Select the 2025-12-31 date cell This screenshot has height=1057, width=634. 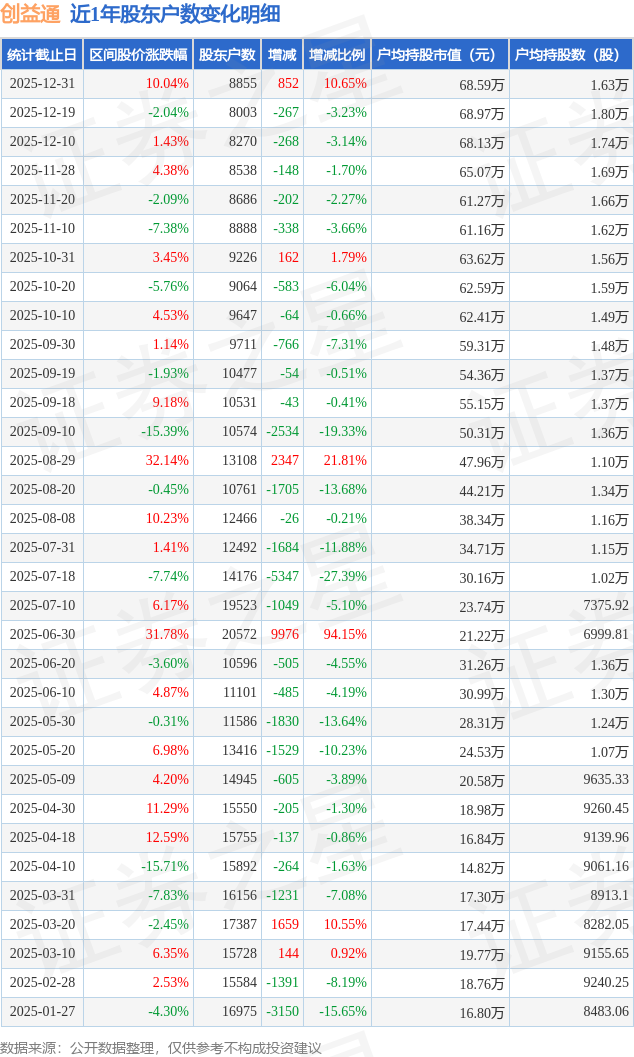[x=43, y=84]
